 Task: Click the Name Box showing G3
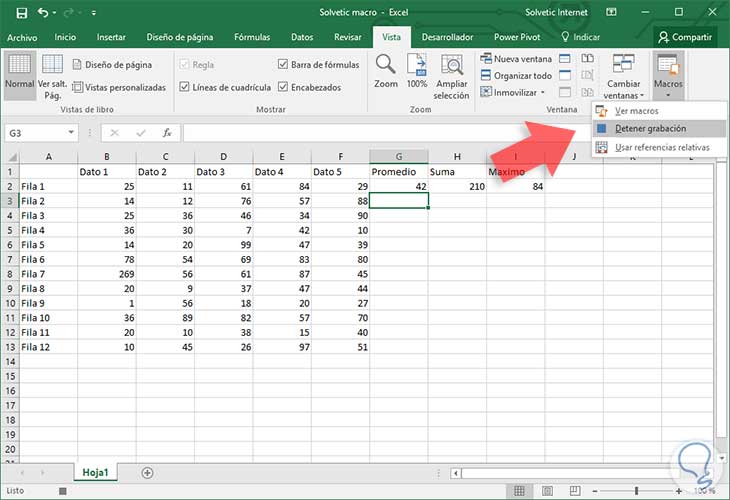35,133
